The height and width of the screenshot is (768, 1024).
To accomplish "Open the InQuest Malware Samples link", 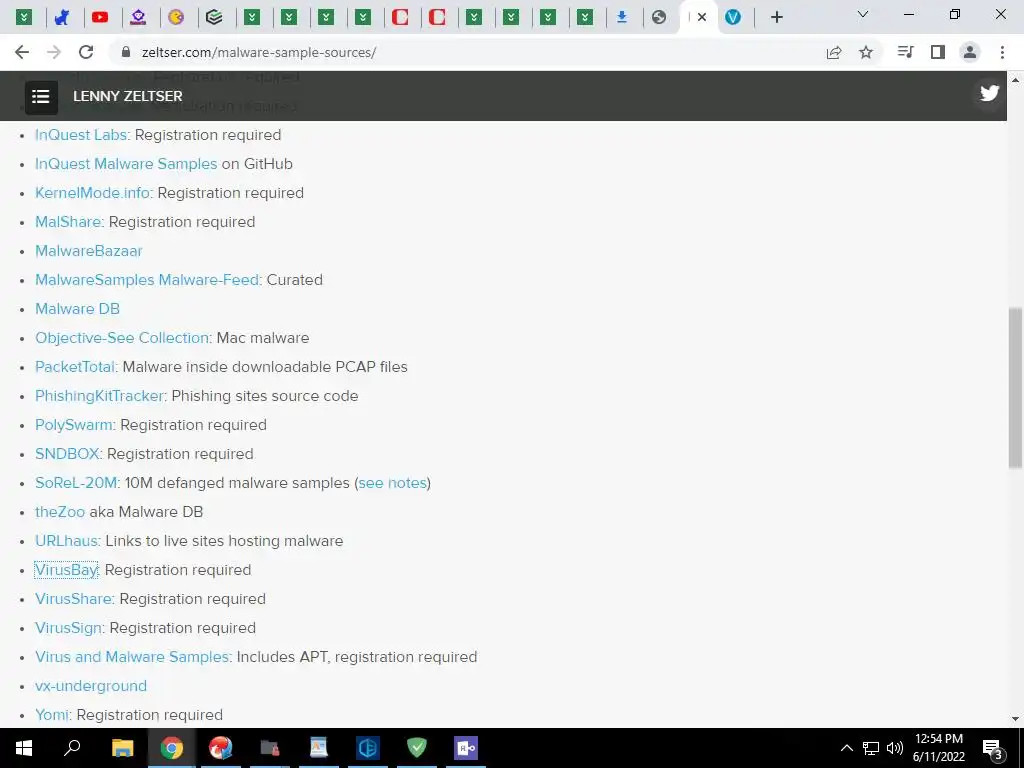I will click(x=126, y=163).
